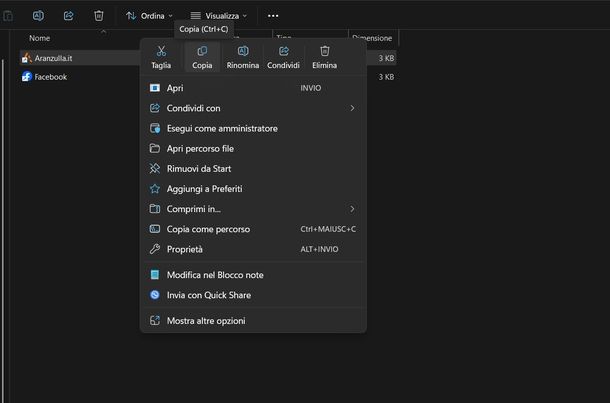This screenshot has width=610, height=403.
Task: Choose Esegui come amministratore
Action: coord(253,128)
